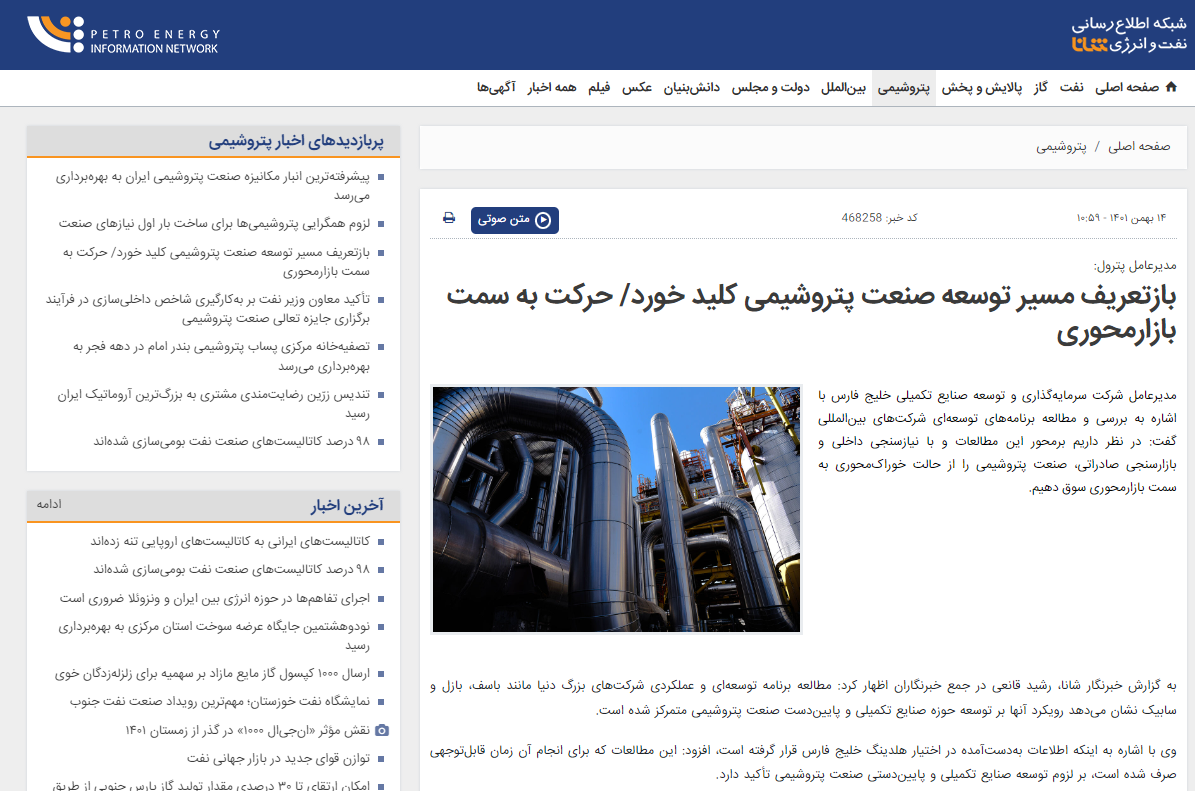Click همه اخبار in the navigation bar
This screenshot has width=1195, height=791.
[x=552, y=88]
